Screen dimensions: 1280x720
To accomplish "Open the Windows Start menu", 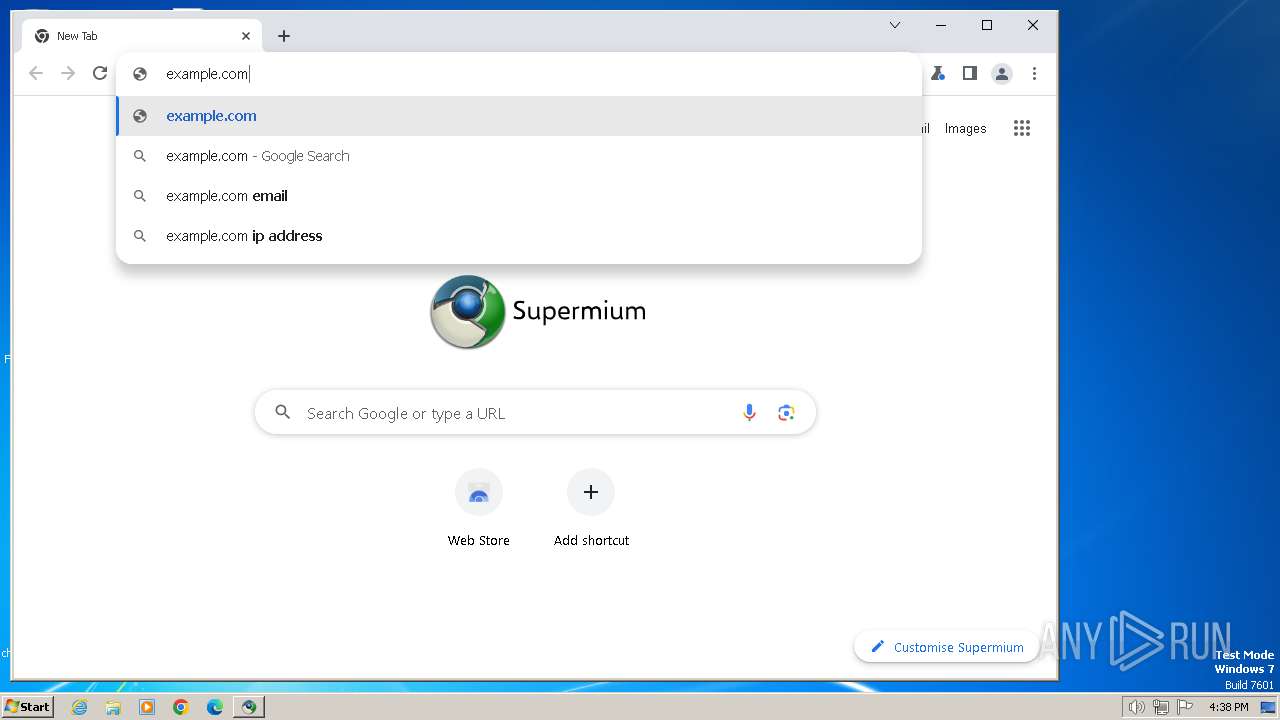I will click(x=27, y=707).
